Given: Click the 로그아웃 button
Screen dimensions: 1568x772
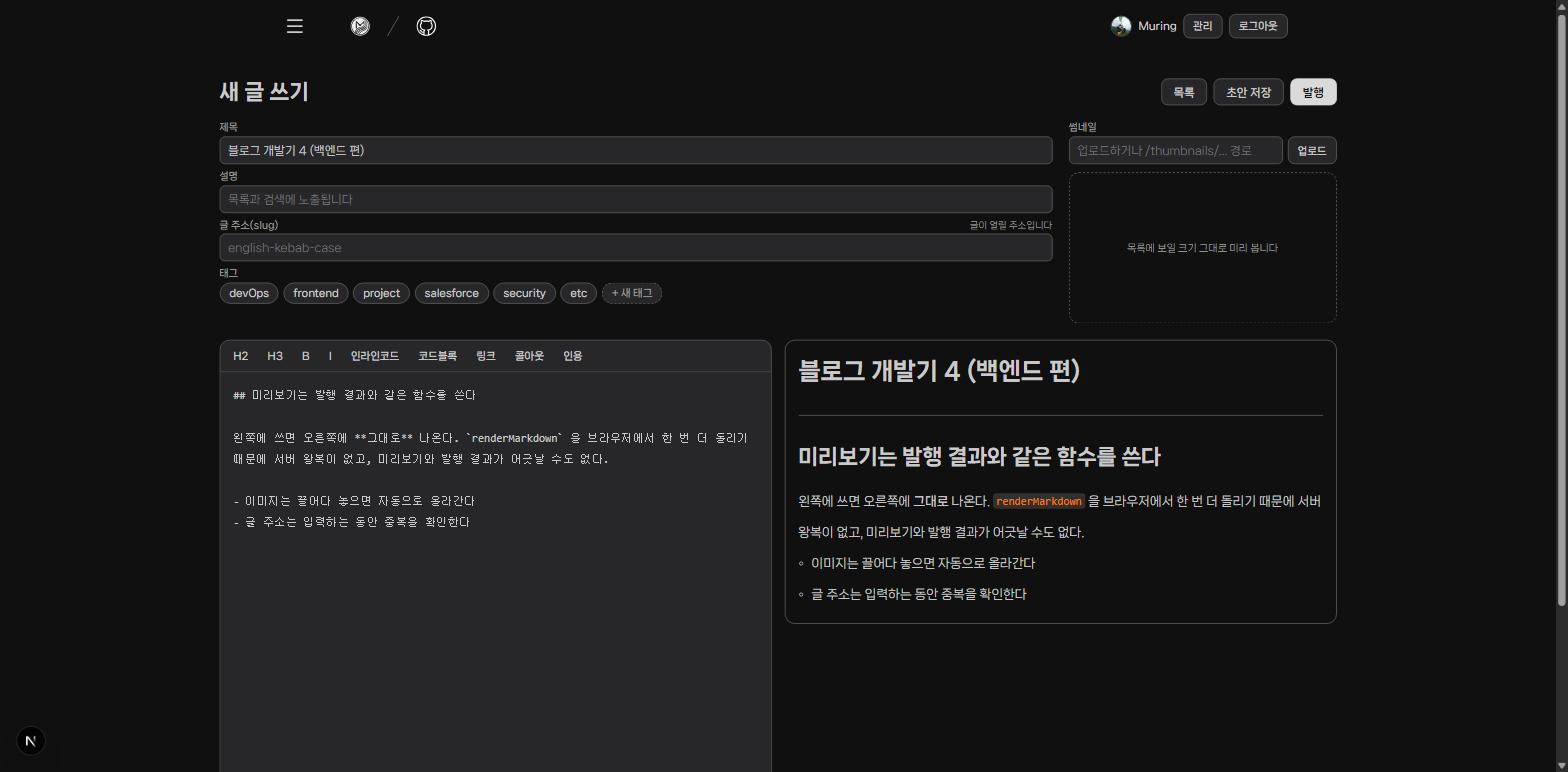Looking at the screenshot, I should coord(1258,26).
